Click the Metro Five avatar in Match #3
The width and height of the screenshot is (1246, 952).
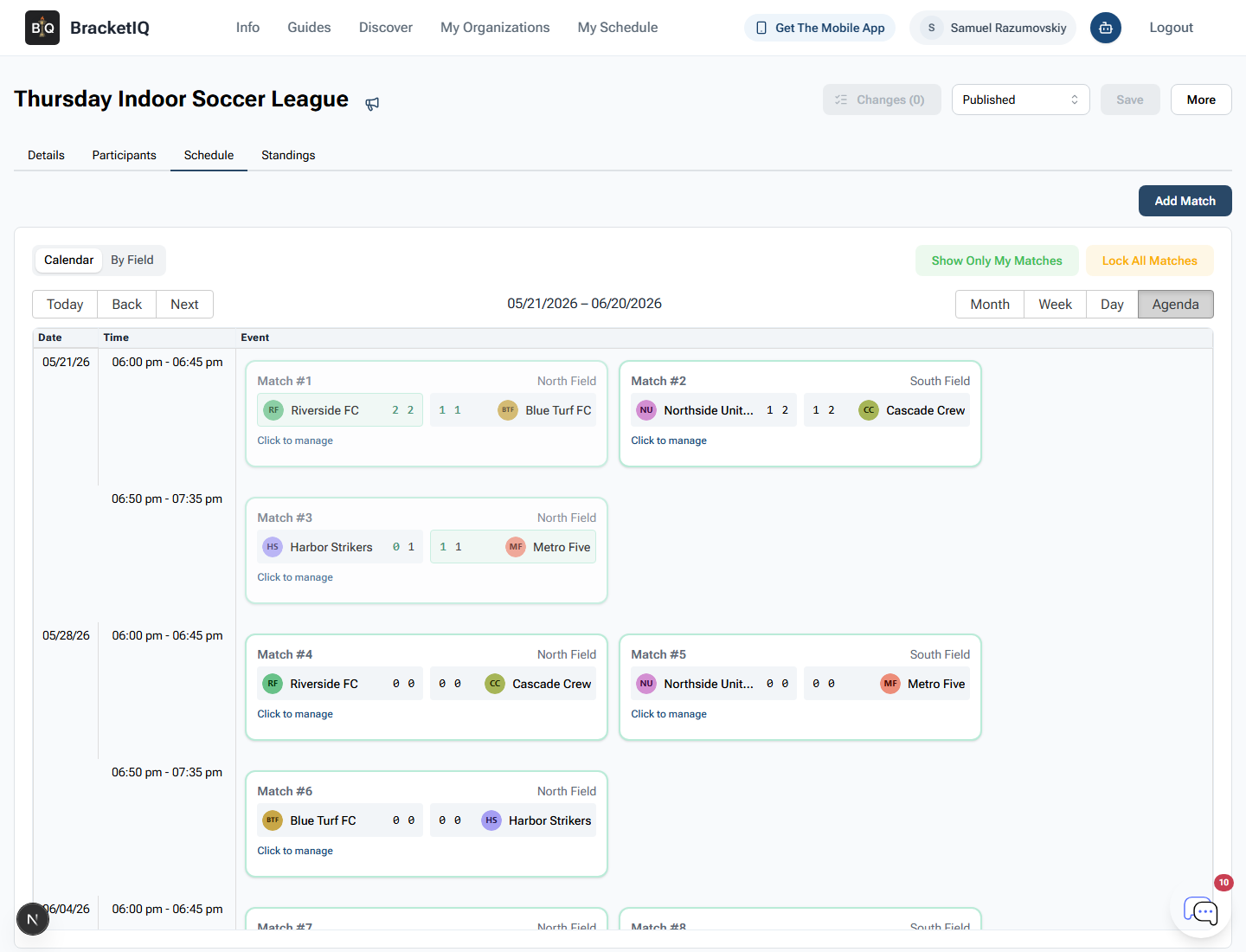[516, 547]
